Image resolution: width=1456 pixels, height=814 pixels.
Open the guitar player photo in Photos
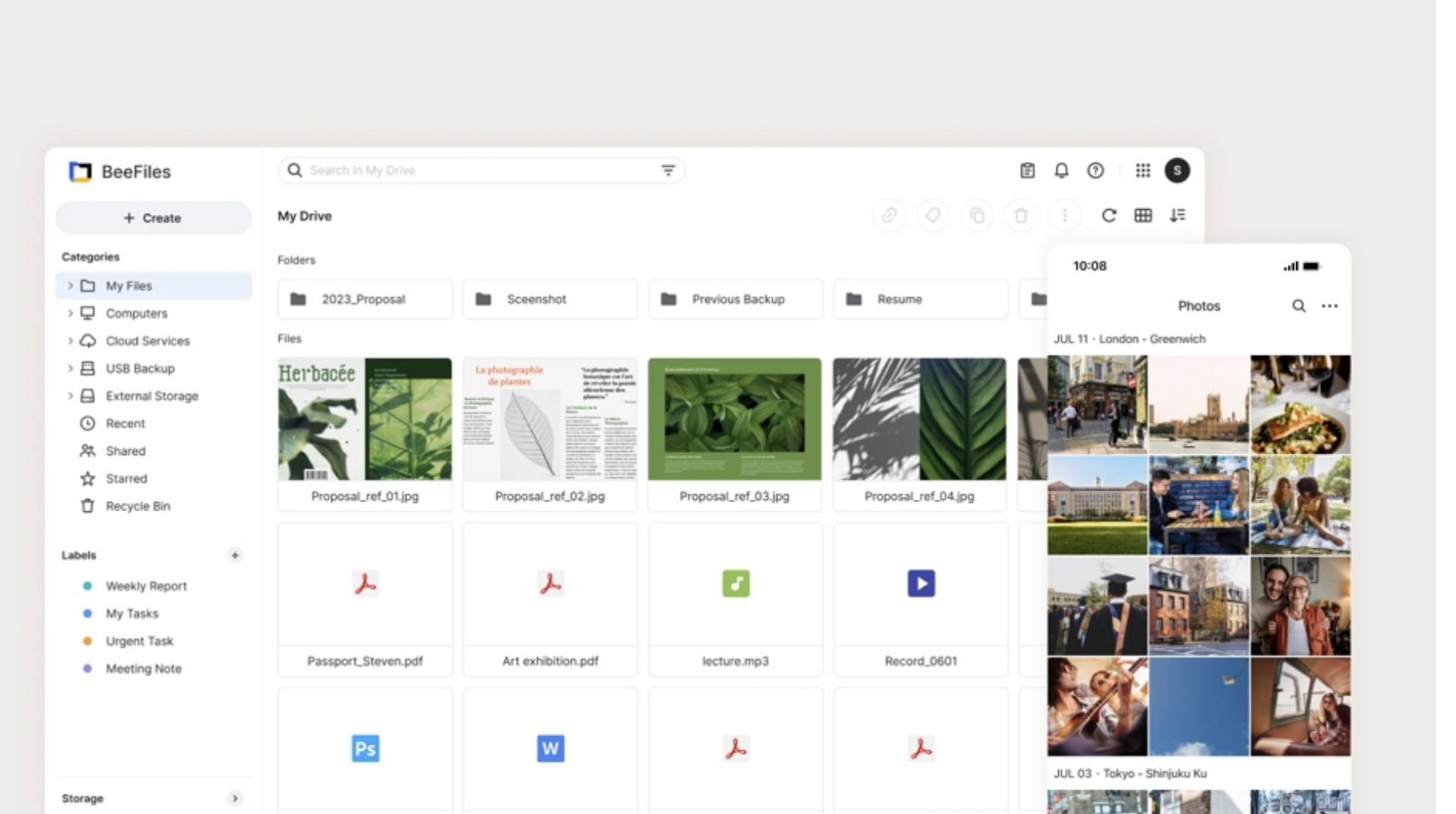click(1097, 707)
